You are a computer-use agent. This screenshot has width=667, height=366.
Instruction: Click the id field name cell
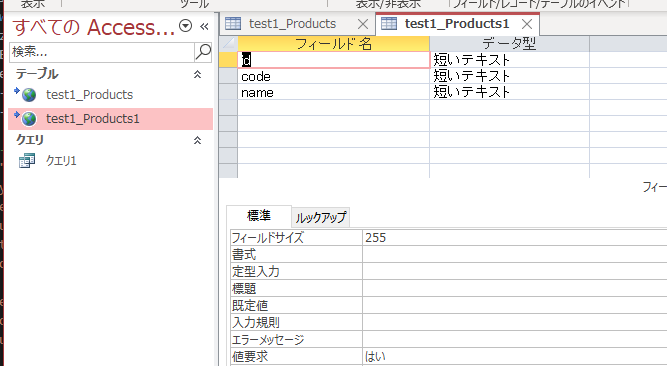tap(334, 60)
